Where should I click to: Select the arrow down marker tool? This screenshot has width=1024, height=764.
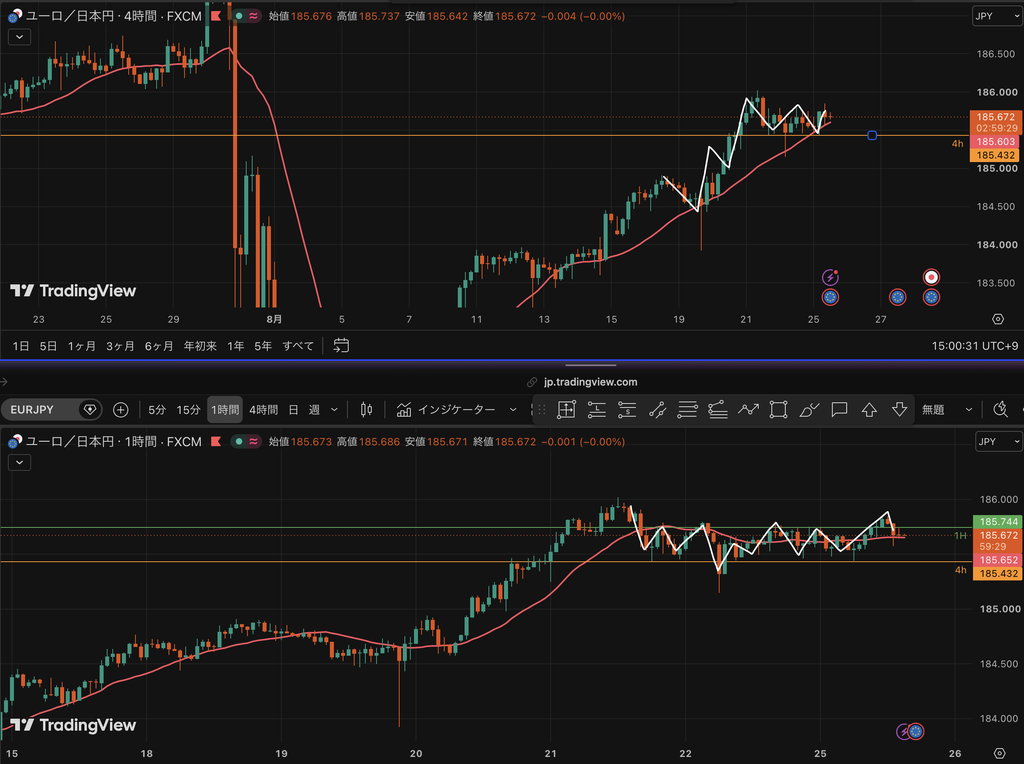pyautogui.click(x=899, y=409)
